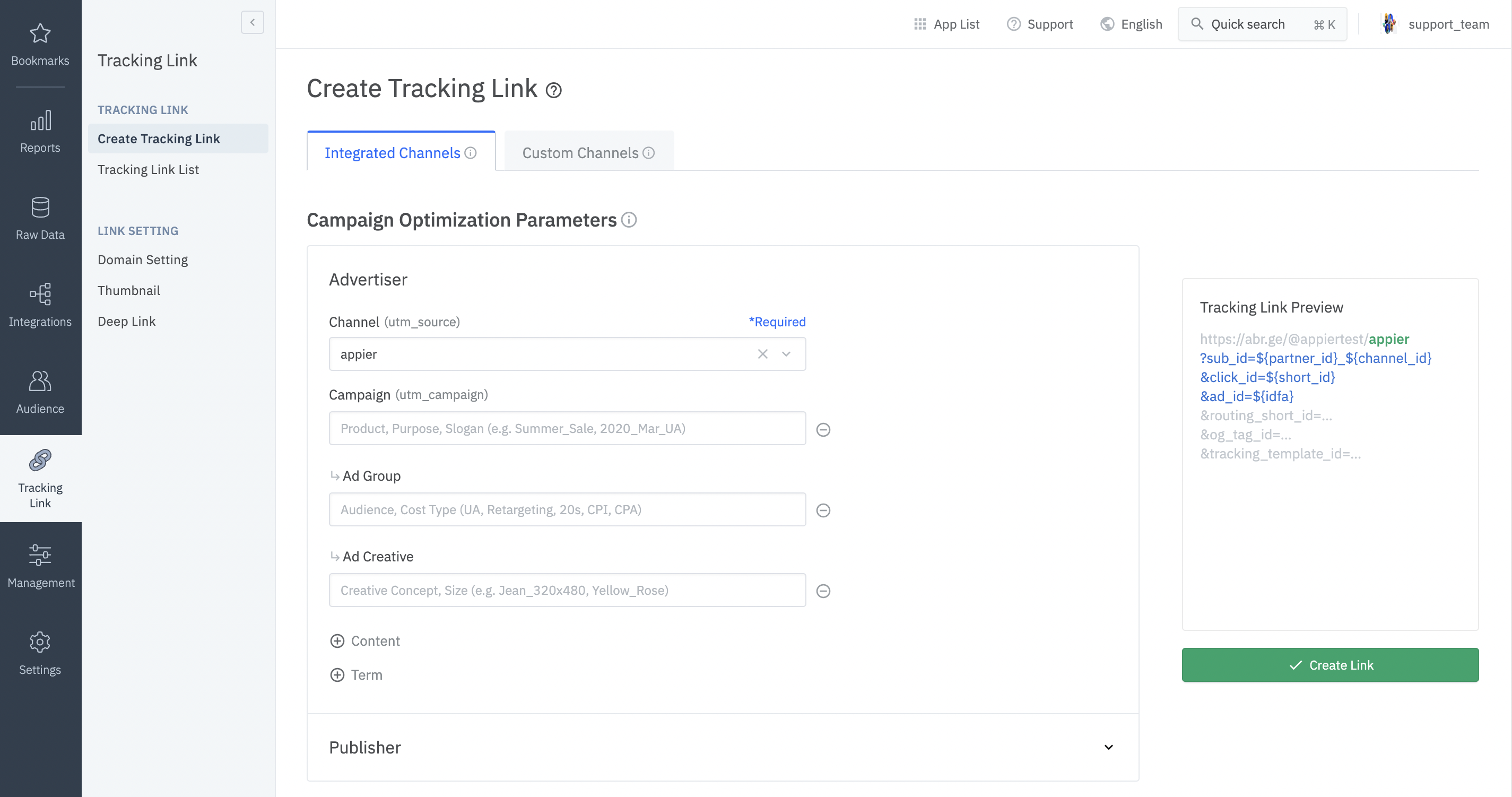The width and height of the screenshot is (1512, 797).
Task: Open Bookmarks star icon in sidebar
Action: point(40,33)
